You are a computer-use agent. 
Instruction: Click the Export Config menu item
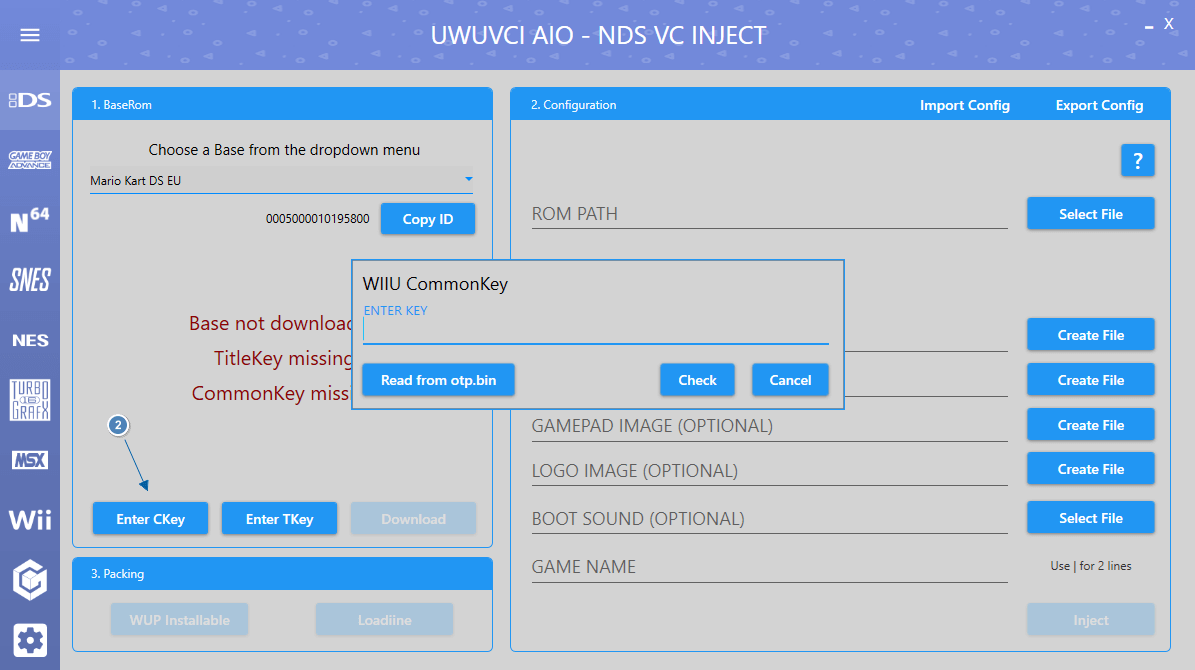click(x=1099, y=105)
